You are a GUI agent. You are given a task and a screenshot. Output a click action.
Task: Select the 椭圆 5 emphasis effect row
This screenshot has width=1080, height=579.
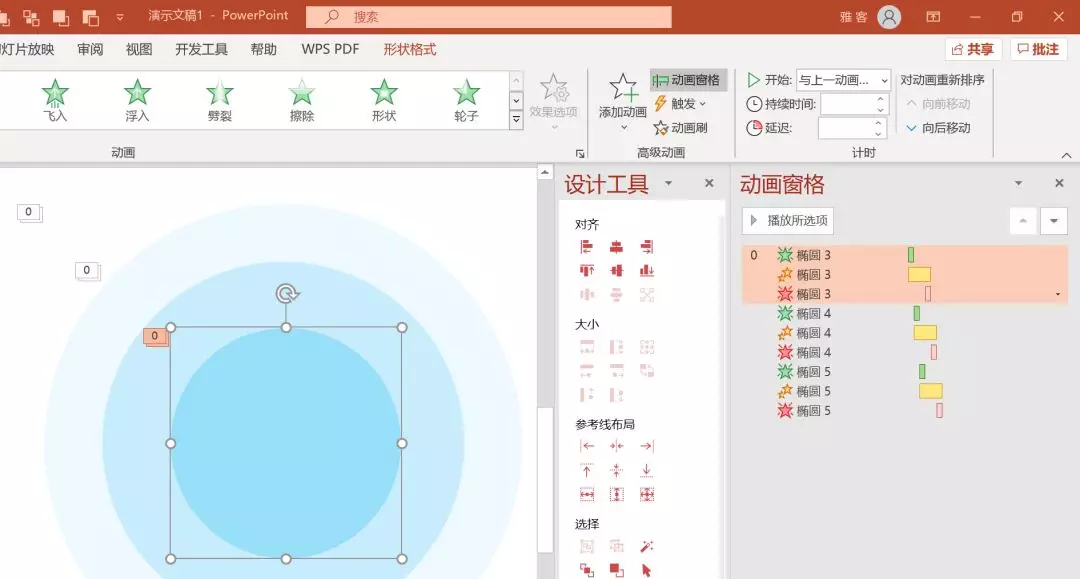(904, 391)
